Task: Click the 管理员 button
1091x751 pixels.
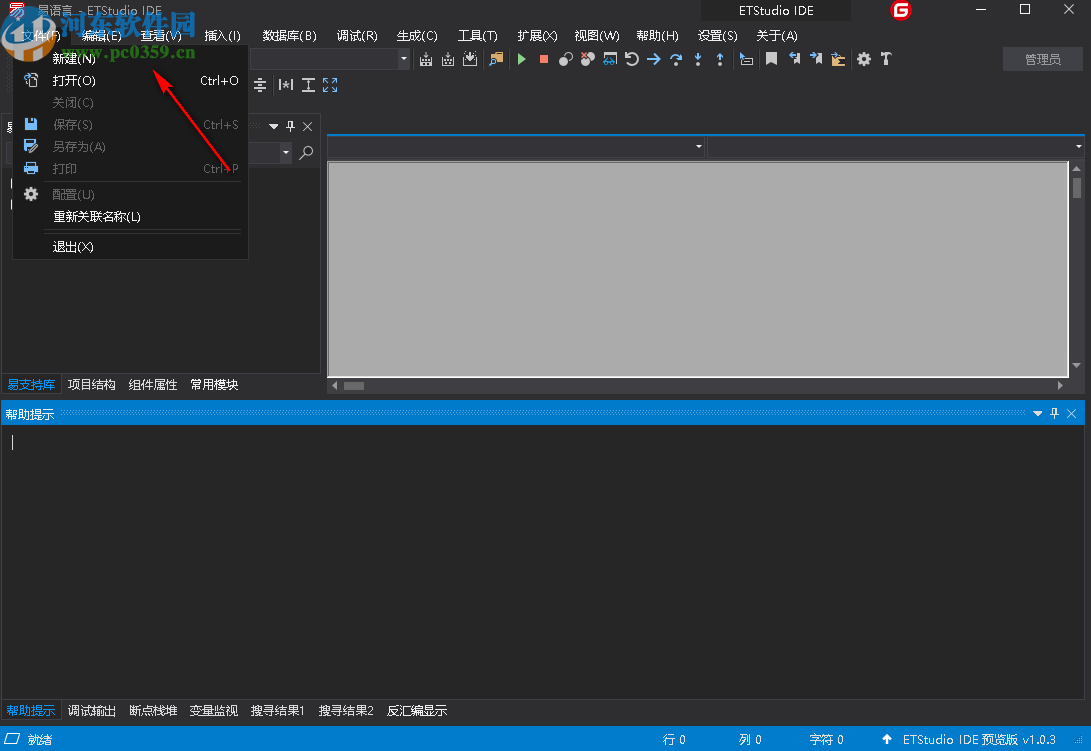Action: pos(1042,58)
